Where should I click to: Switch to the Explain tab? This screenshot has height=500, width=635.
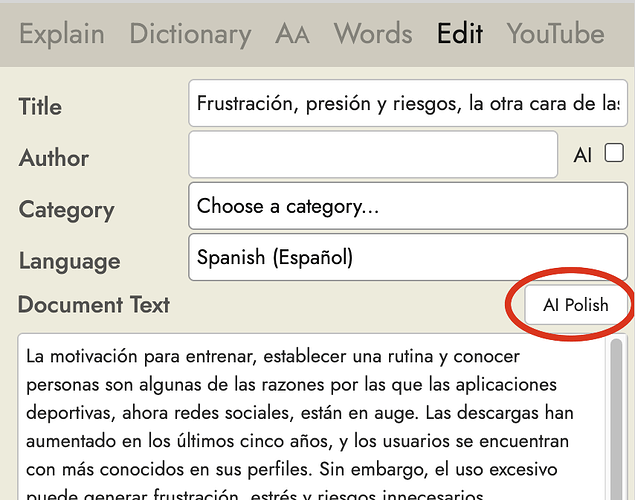[61, 34]
